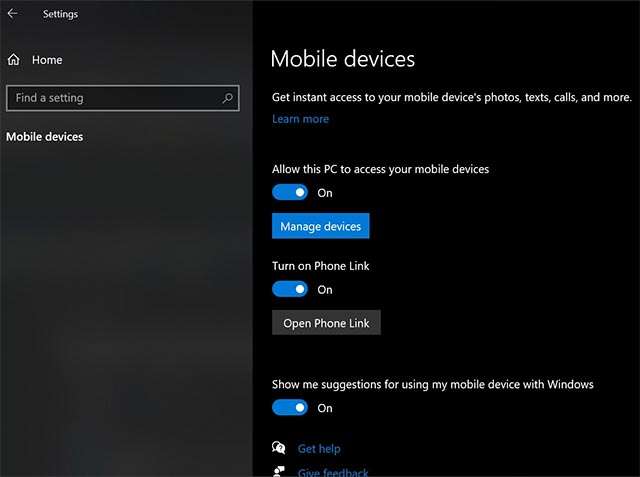Disable mobile device suggestions toggle

click(290, 408)
